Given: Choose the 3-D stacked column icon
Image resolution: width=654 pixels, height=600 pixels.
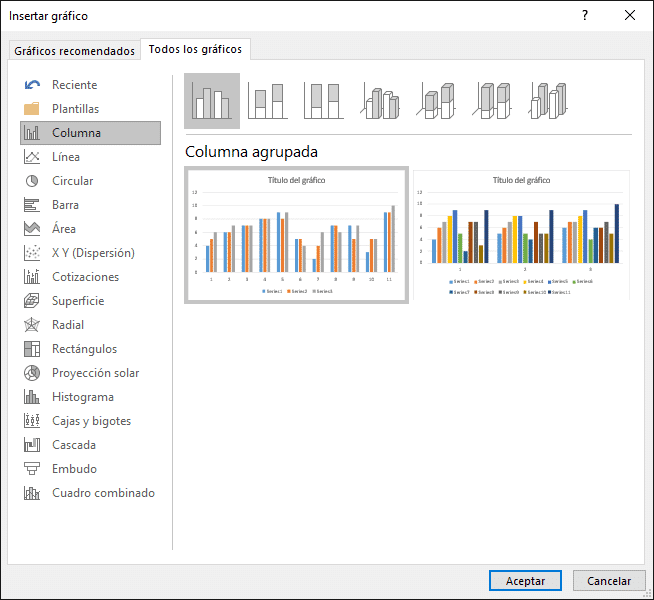Looking at the screenshot, I should (436, 101).
